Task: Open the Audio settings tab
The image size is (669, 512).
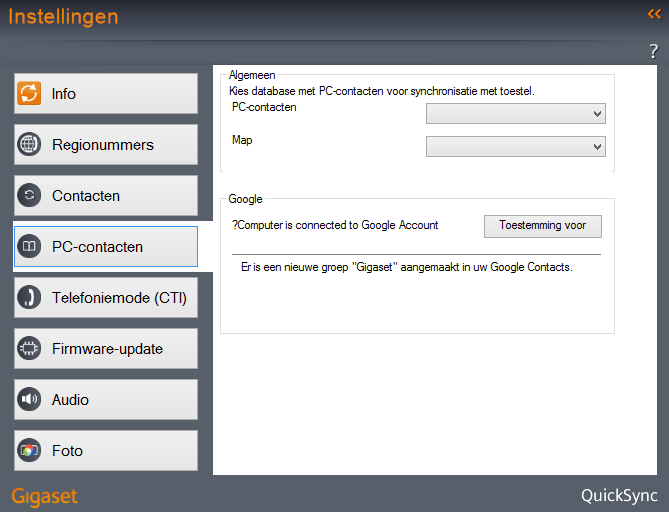Action: coord(106,399)
